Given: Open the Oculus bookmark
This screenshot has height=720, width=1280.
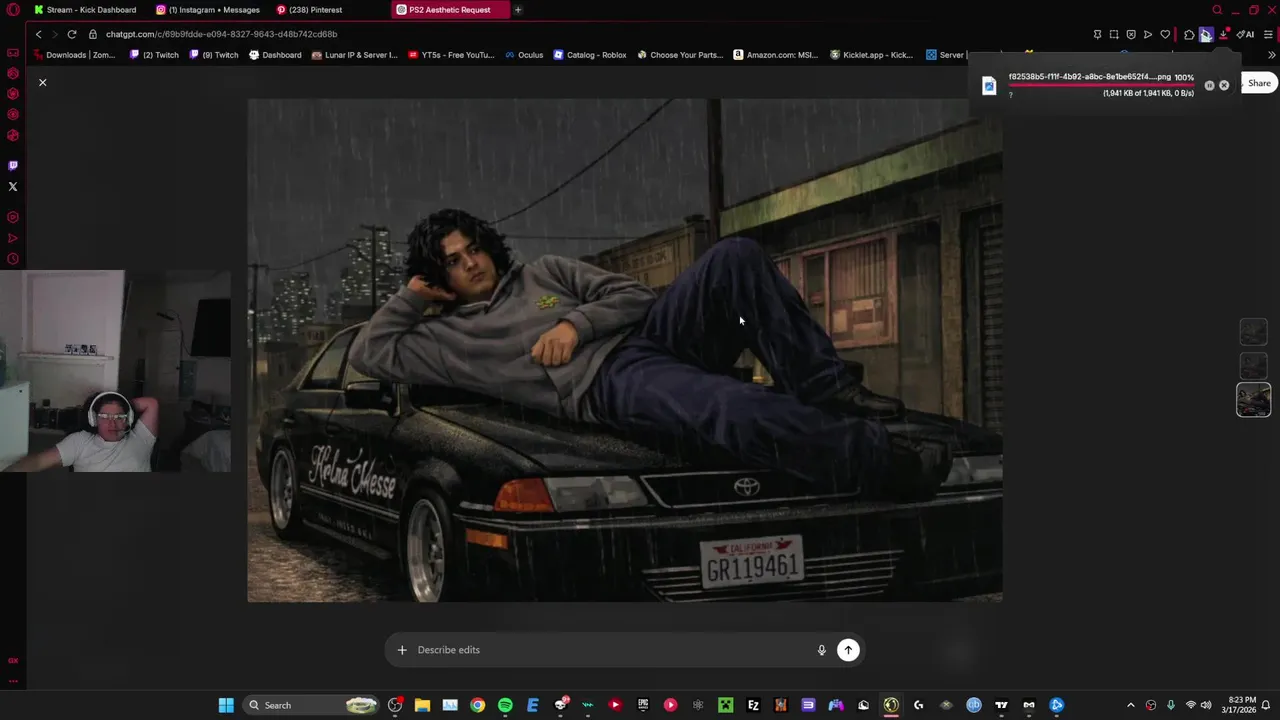Looking at the screenshot, I should click(524, 55).
